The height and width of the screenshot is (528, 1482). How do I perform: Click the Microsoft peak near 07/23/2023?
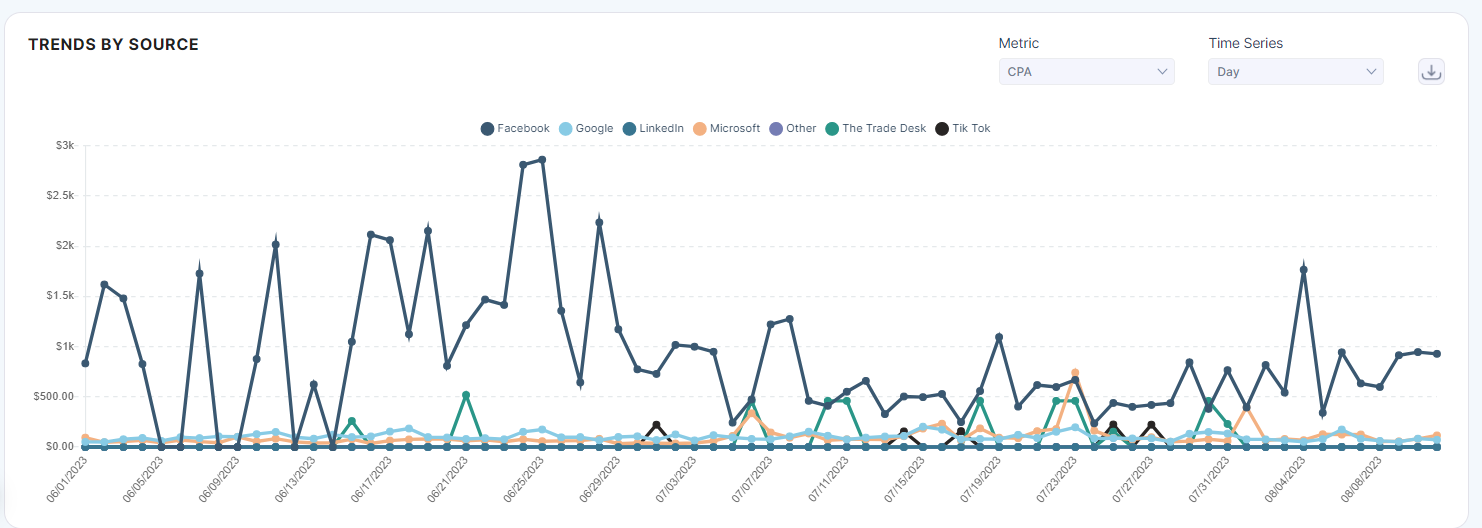(x=1075, y=373)
